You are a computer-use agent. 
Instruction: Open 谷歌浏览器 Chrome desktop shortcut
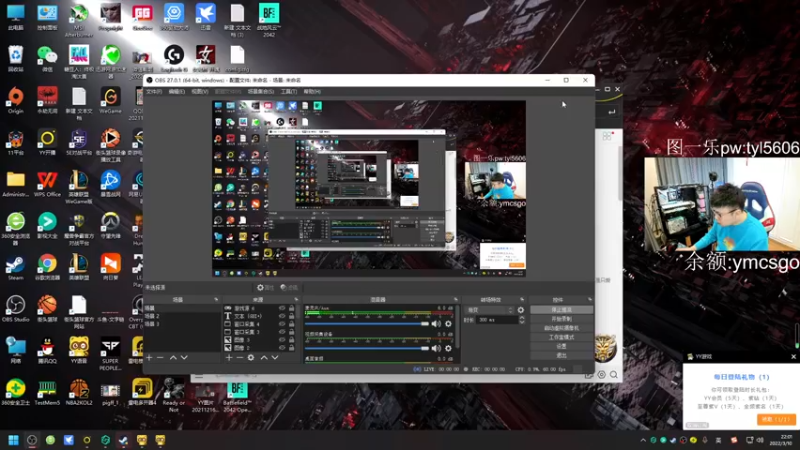47,267
